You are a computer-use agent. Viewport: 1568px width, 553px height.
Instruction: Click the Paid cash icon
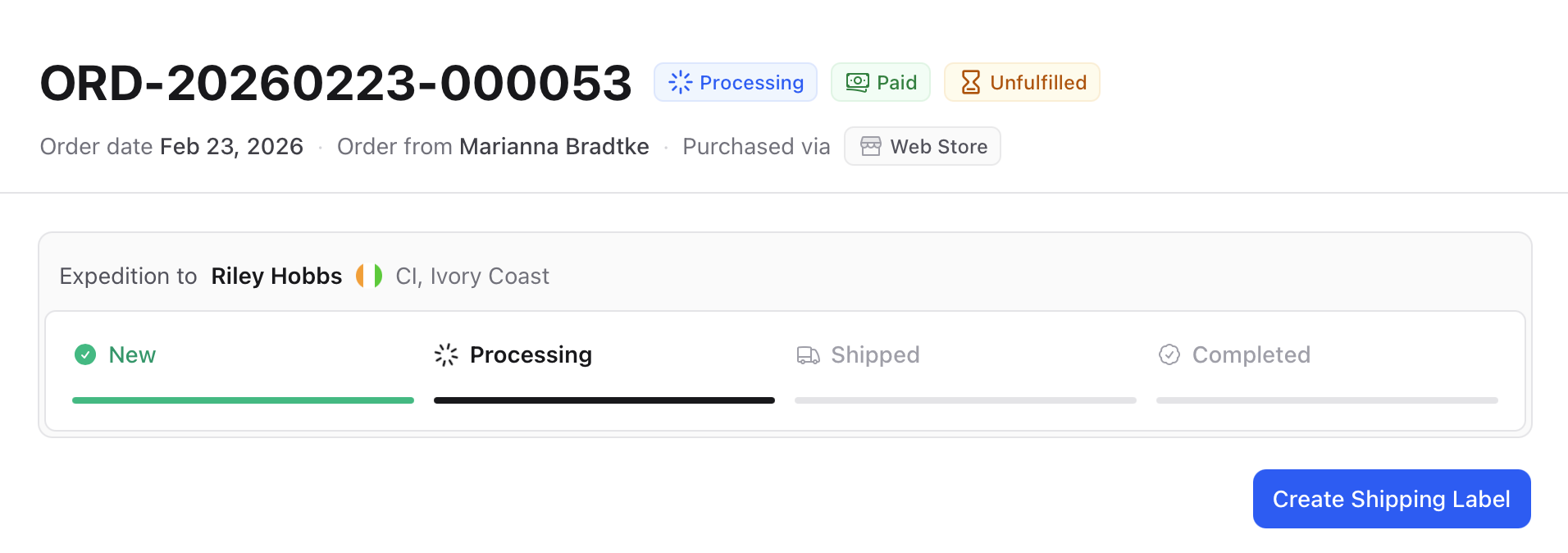pyautogui.click(x=857, y=82)
